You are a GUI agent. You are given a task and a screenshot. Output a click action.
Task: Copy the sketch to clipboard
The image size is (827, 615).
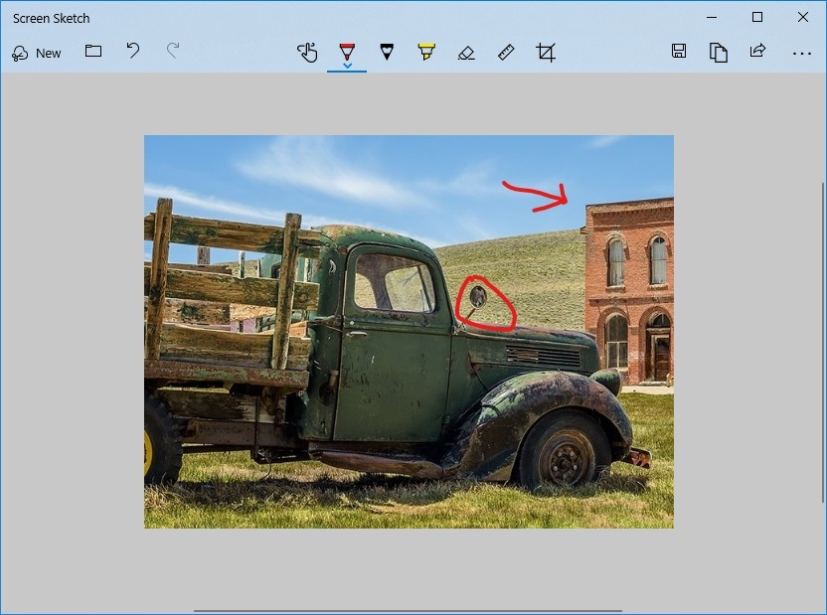(719, 52)
